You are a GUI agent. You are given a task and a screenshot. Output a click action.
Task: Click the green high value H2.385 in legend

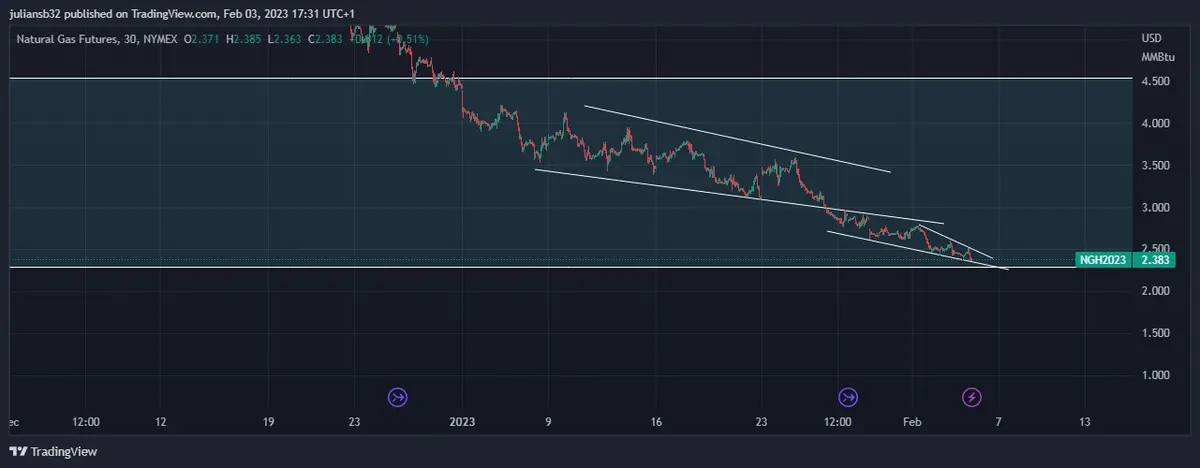click(x=246, y=38)
